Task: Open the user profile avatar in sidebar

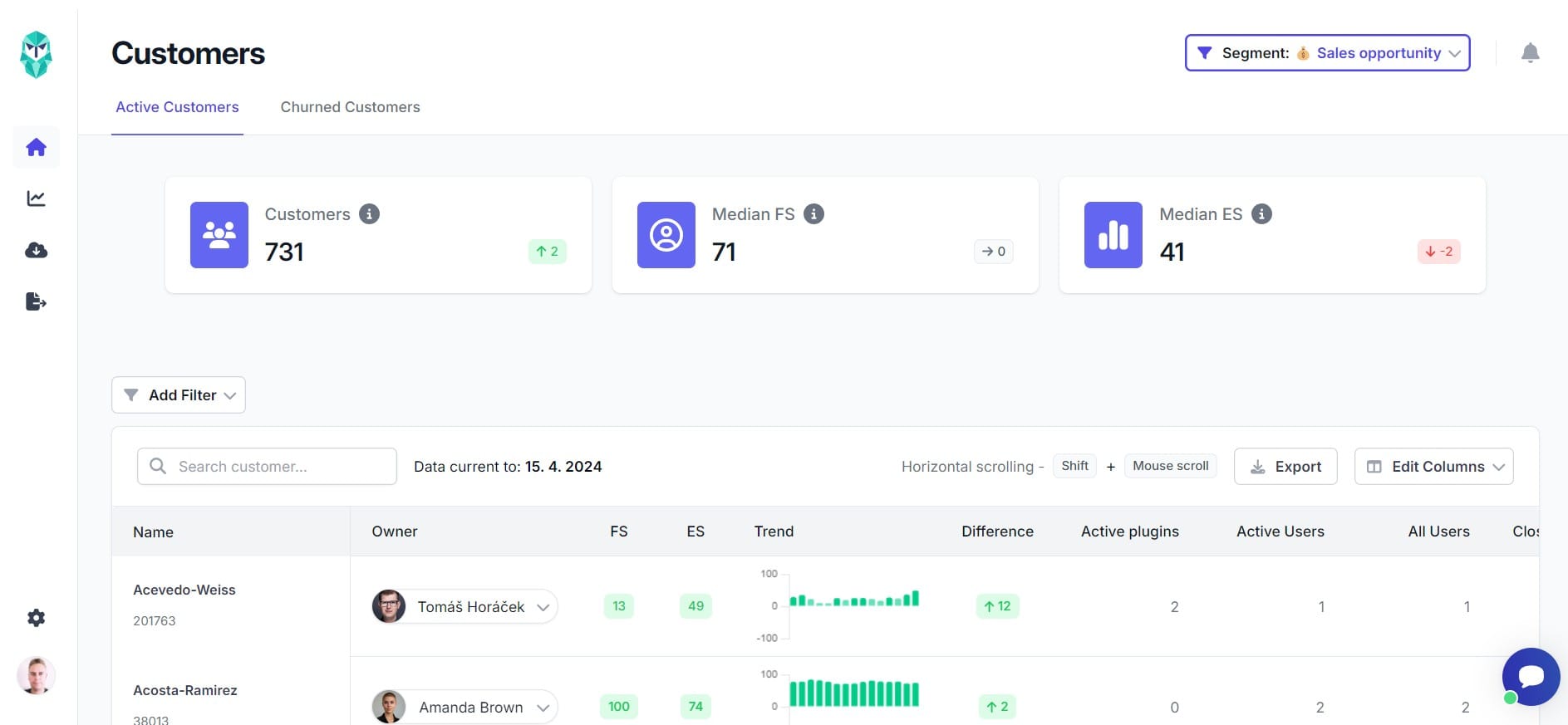Action: coord(36,675)
